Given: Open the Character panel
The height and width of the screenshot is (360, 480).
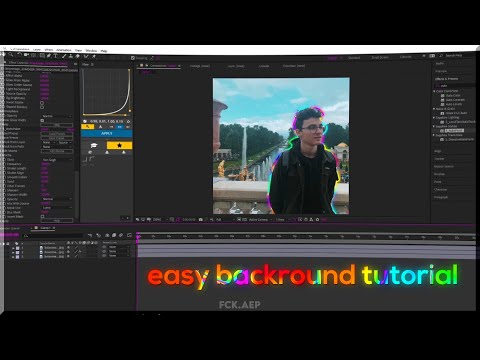Looking at the screenshot, I should tap(441, 189).
